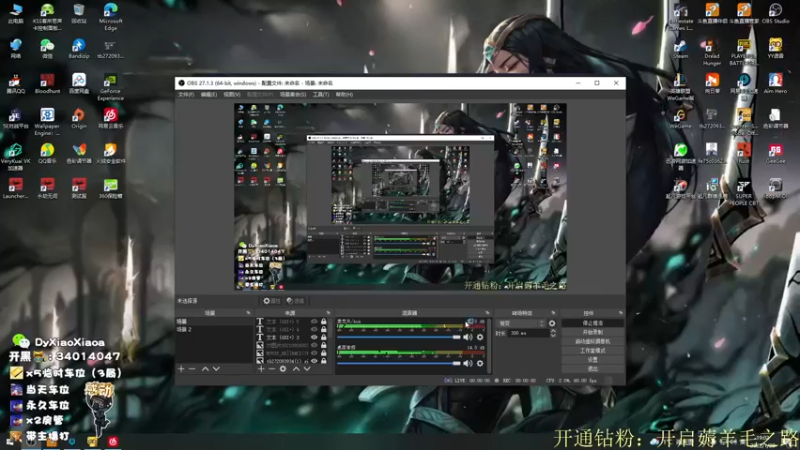The height and width of the screenshot is (450, 800).
Task: Add a new source with the plus icon
Action: pyautogui.click(x=261, y=368)
